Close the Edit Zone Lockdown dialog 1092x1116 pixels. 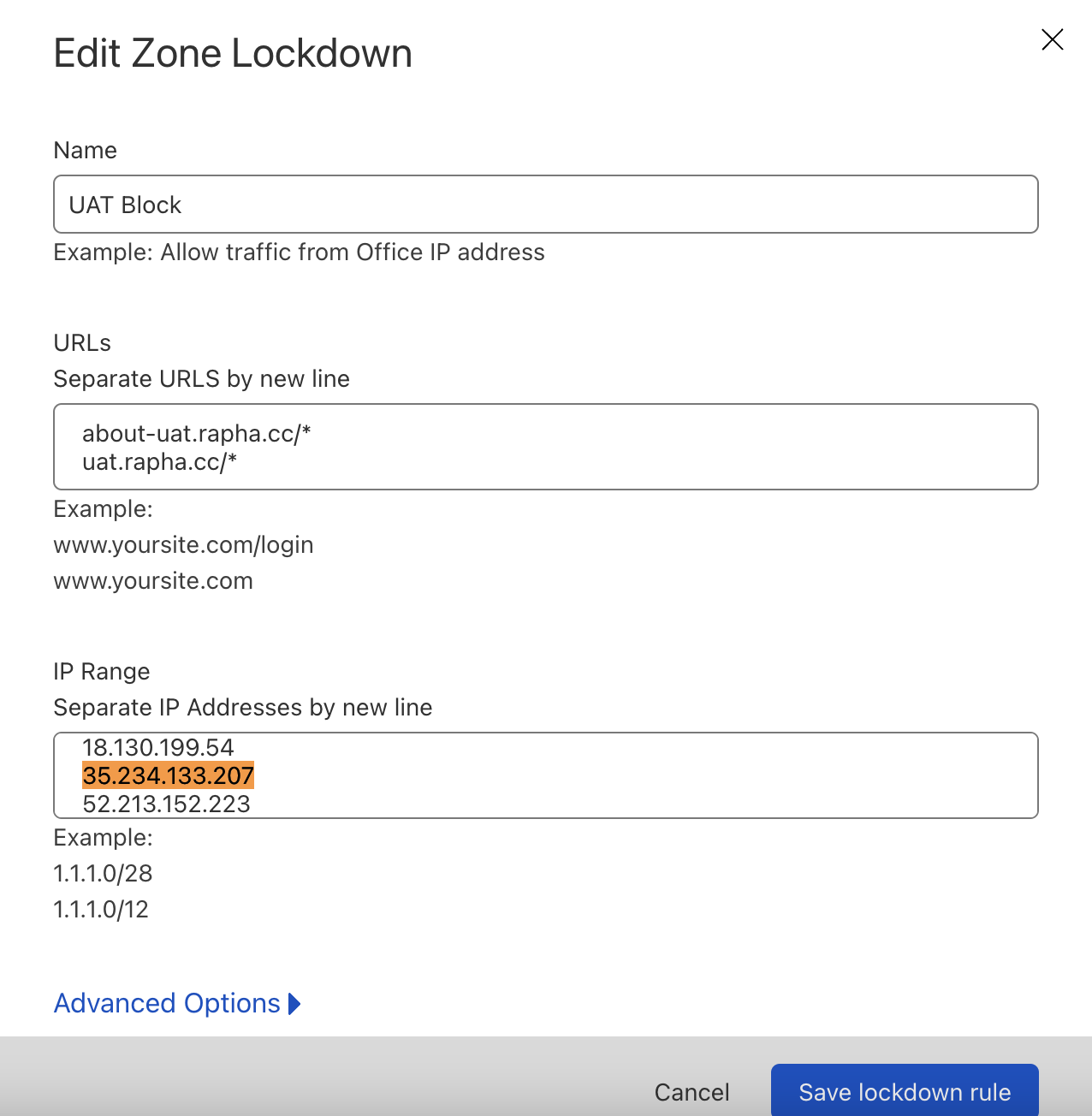click(x=1052, y=39)
